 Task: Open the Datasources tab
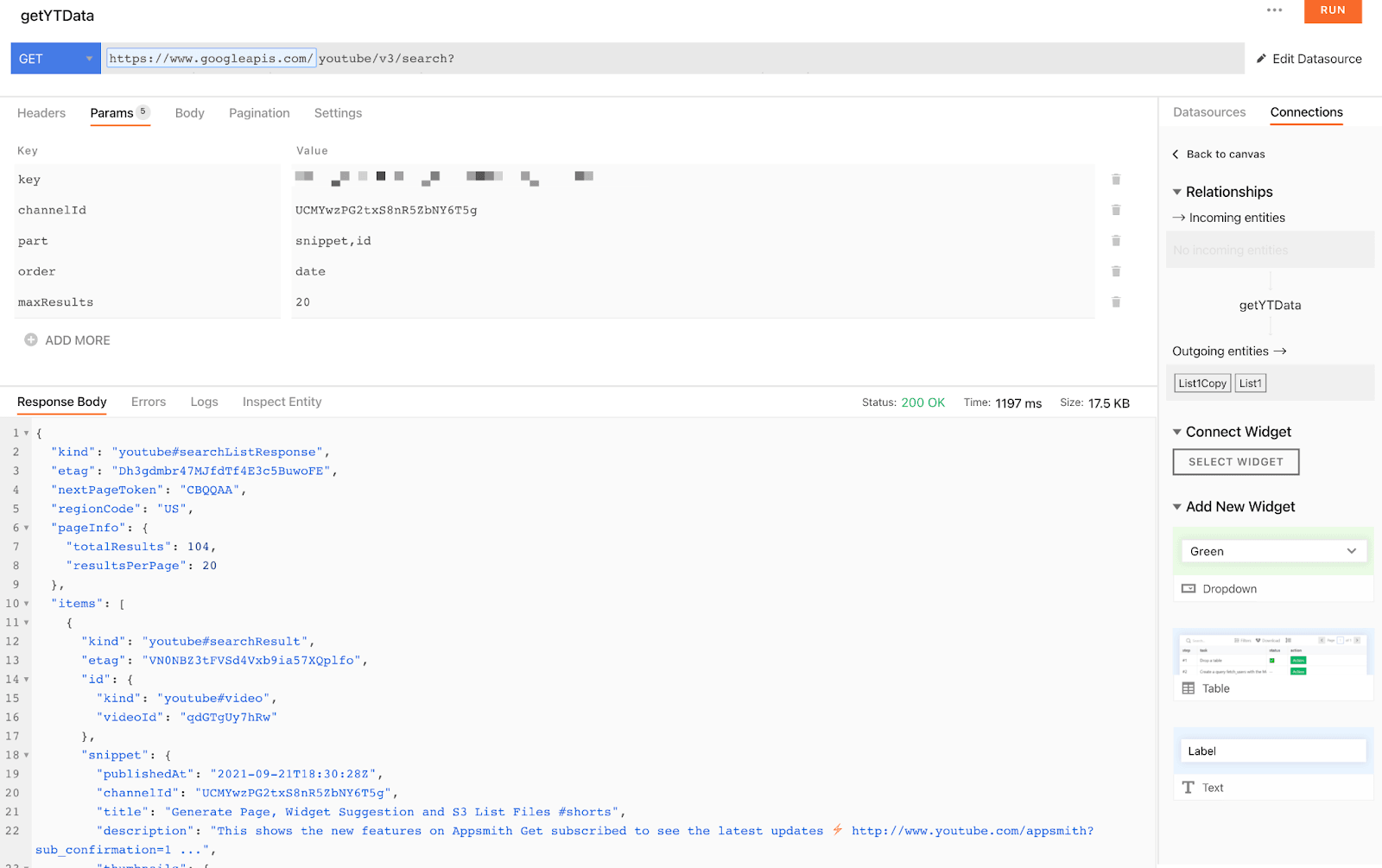[x=1209, y=112]
